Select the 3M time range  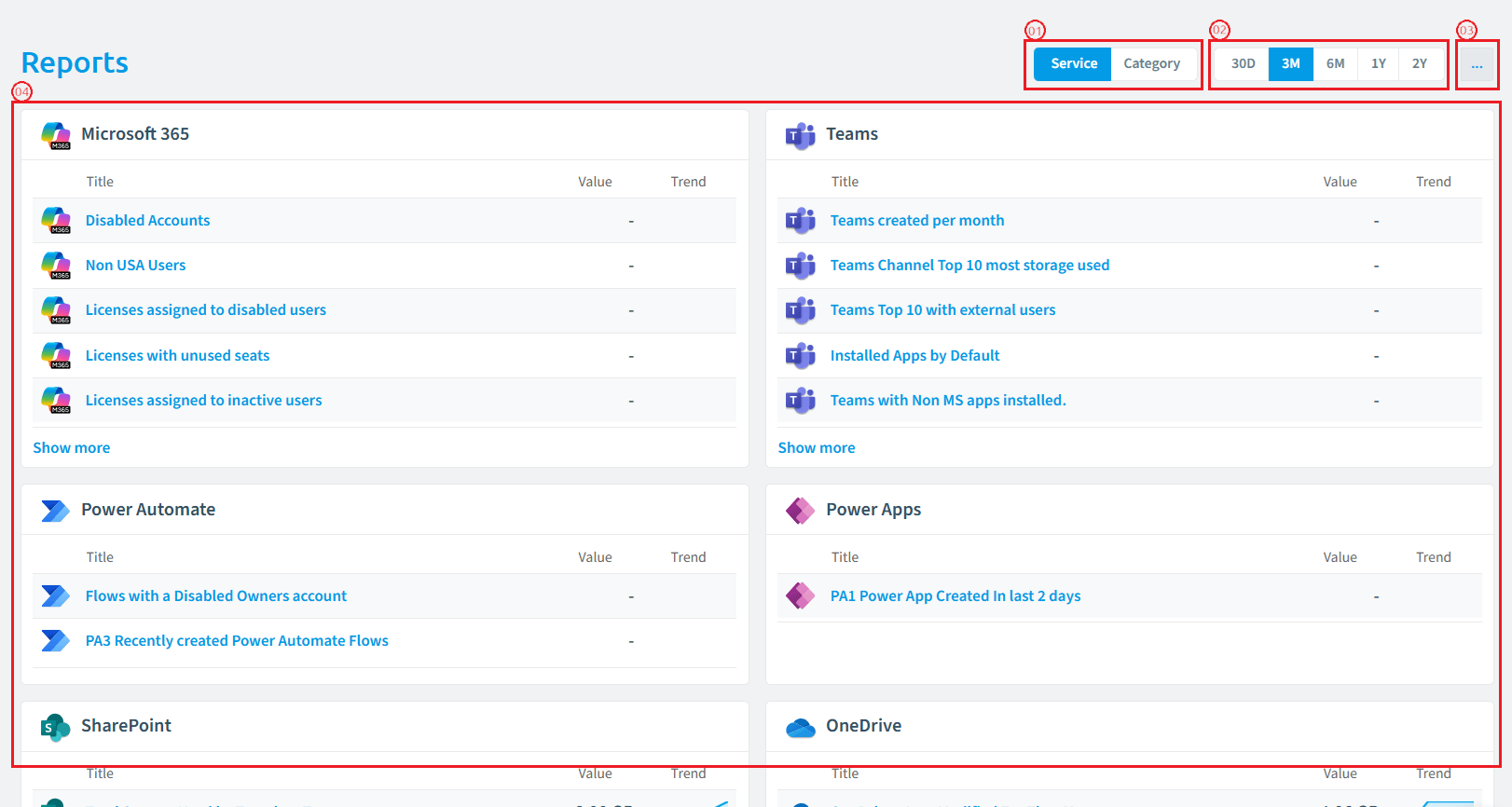click(x=1291, y=63)
